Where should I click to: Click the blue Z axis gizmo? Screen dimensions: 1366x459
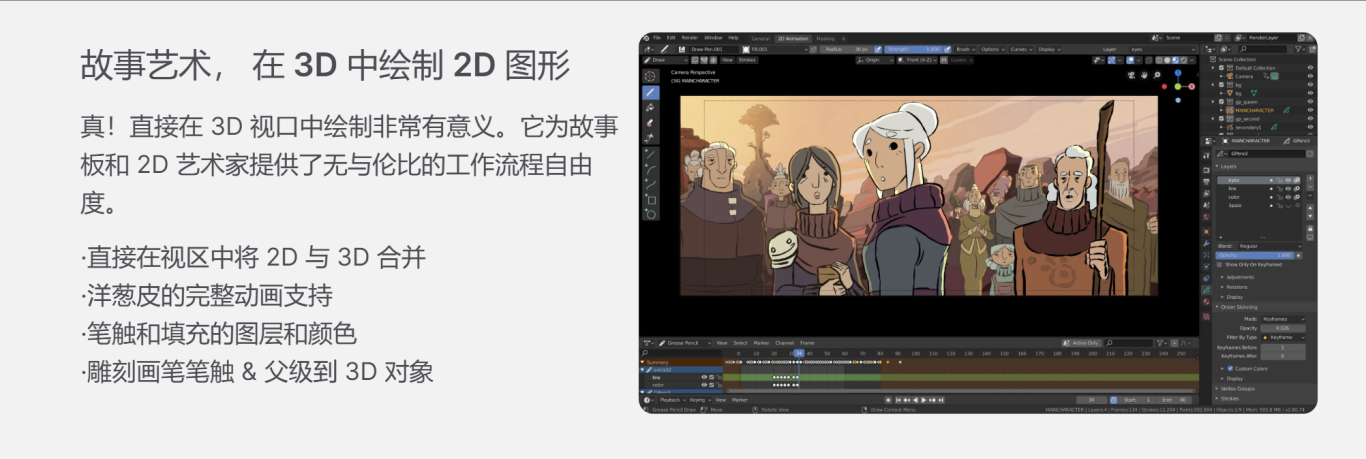coord(1178,73)
